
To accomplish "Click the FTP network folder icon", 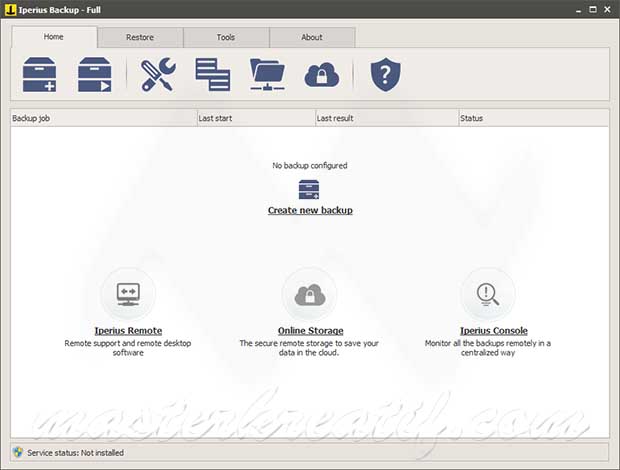I will (267, 74).
